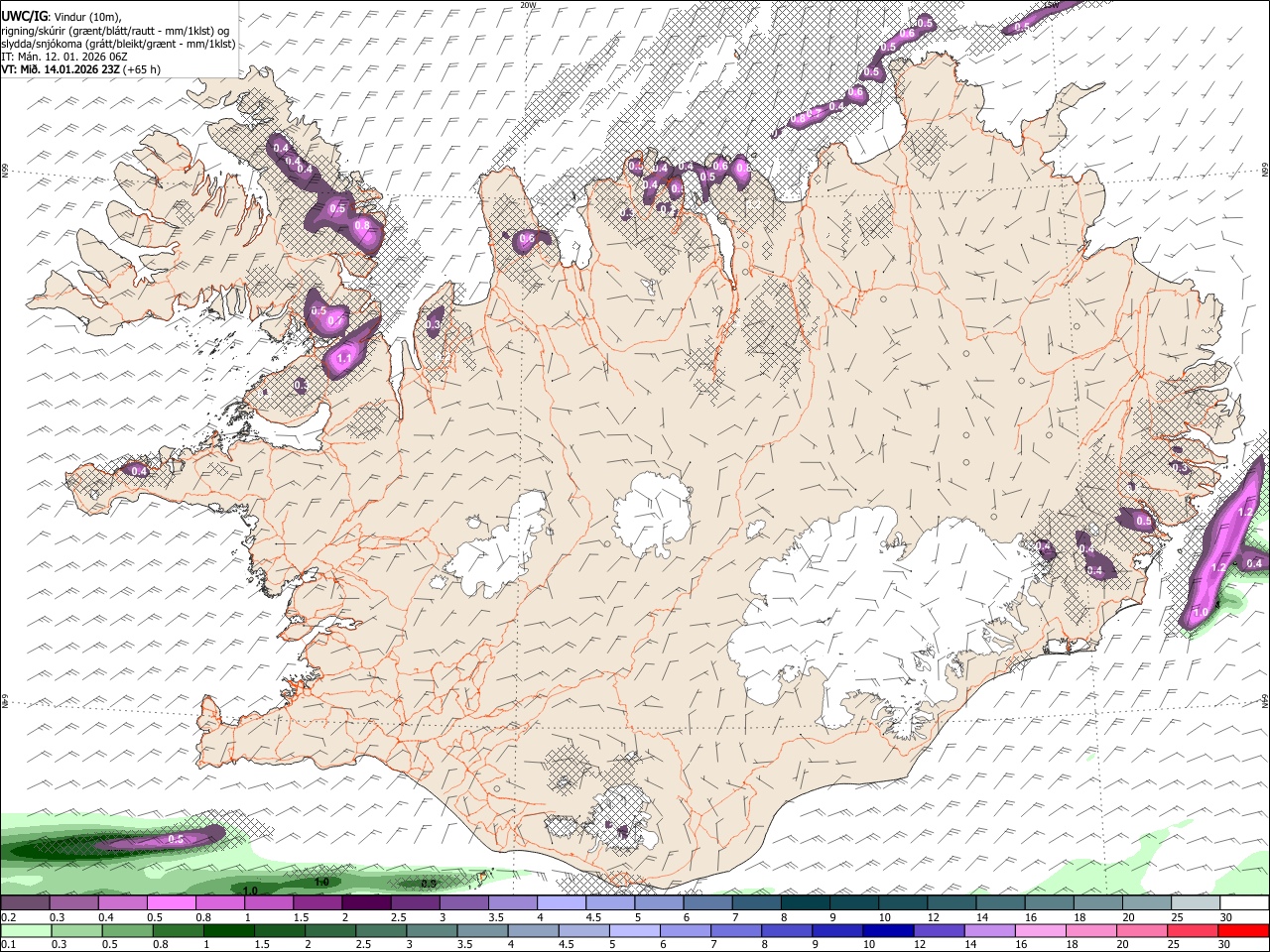The width and height of the screenshot is (1270, 952).
Task: Click the '1.1' precipitation value on the map
Action: tap(345, 358)
